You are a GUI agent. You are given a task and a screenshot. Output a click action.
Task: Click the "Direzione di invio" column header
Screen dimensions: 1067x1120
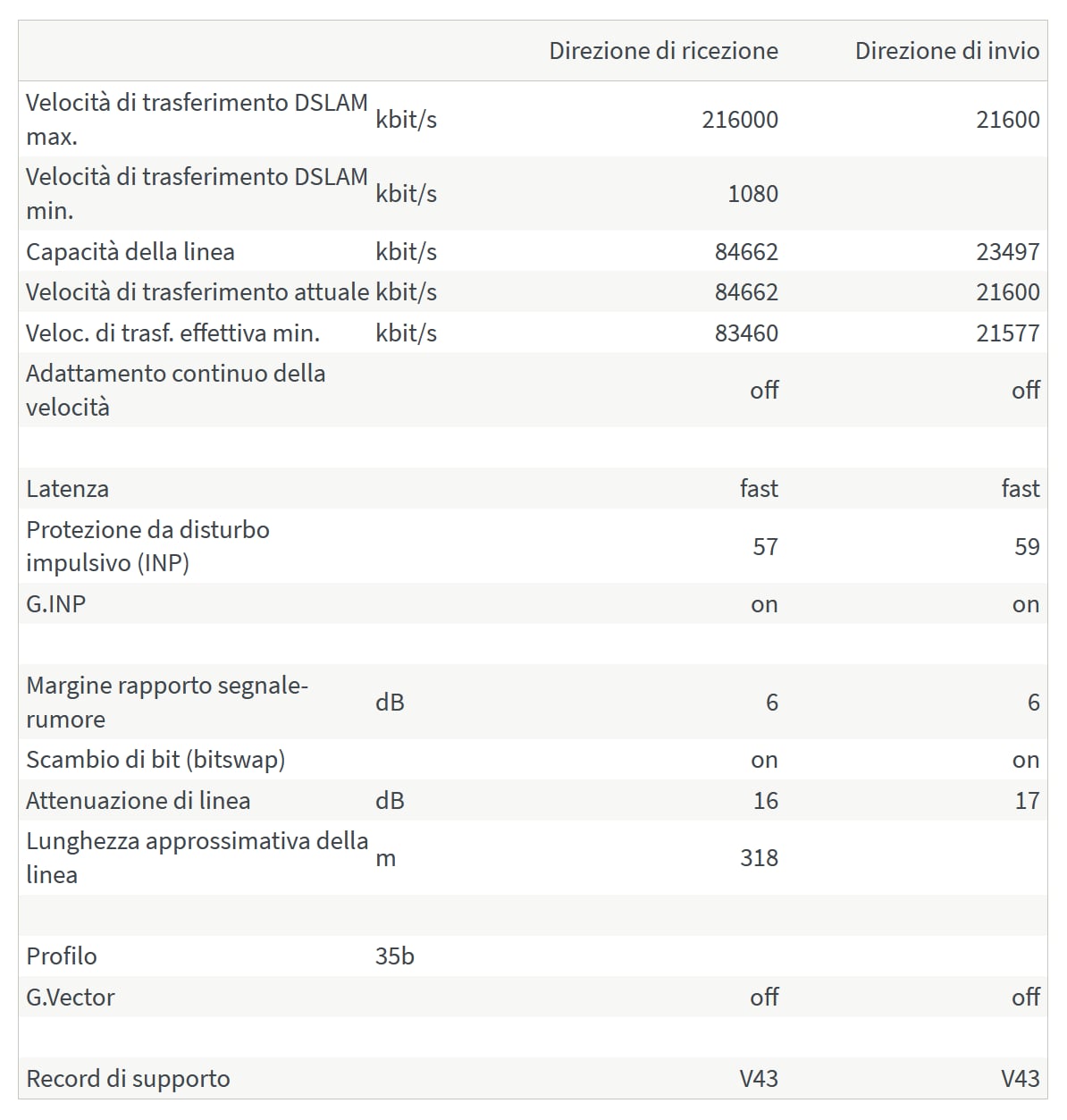(x=946, y=51)
